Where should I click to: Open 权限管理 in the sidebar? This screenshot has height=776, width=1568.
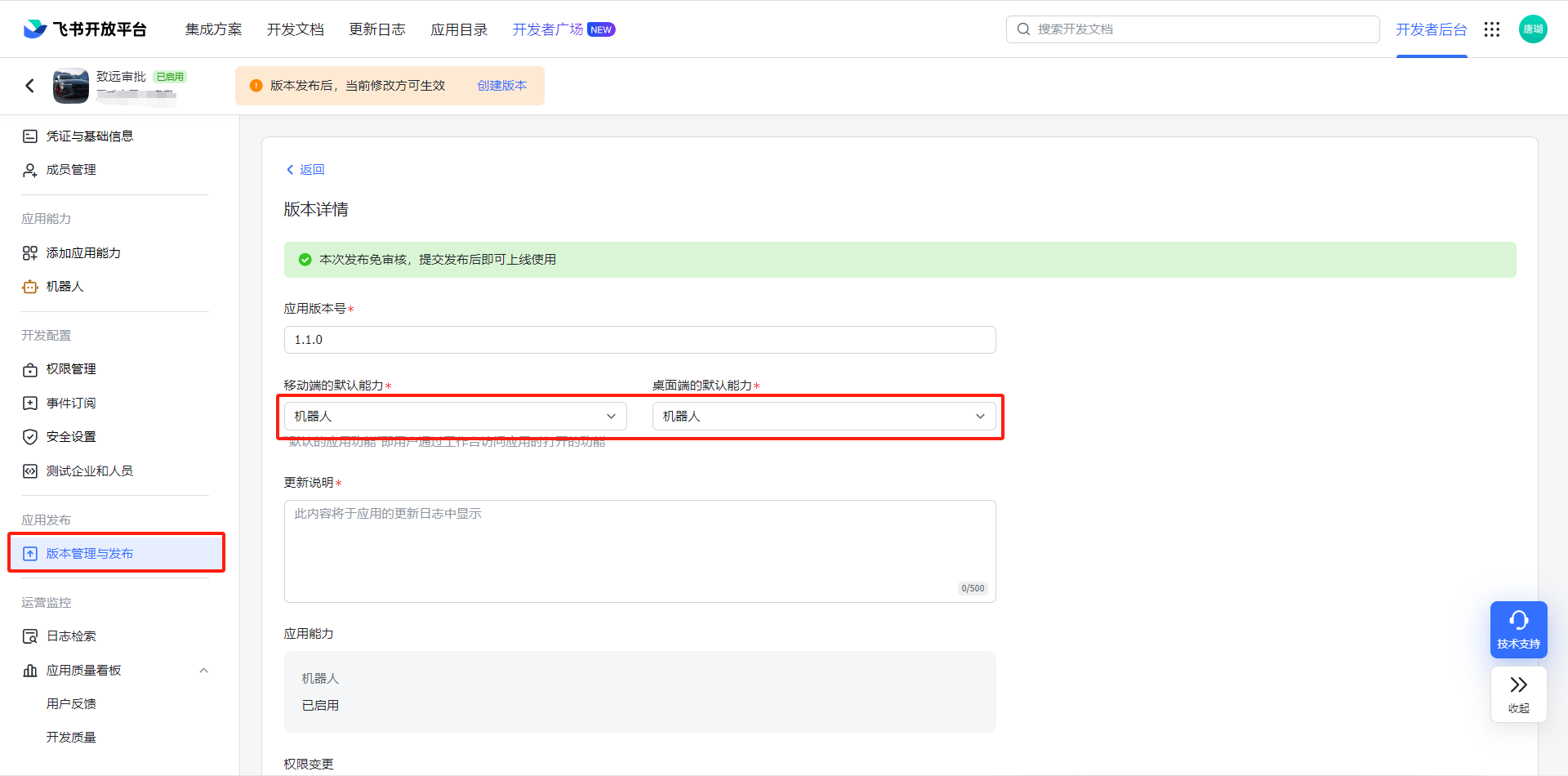70,369
